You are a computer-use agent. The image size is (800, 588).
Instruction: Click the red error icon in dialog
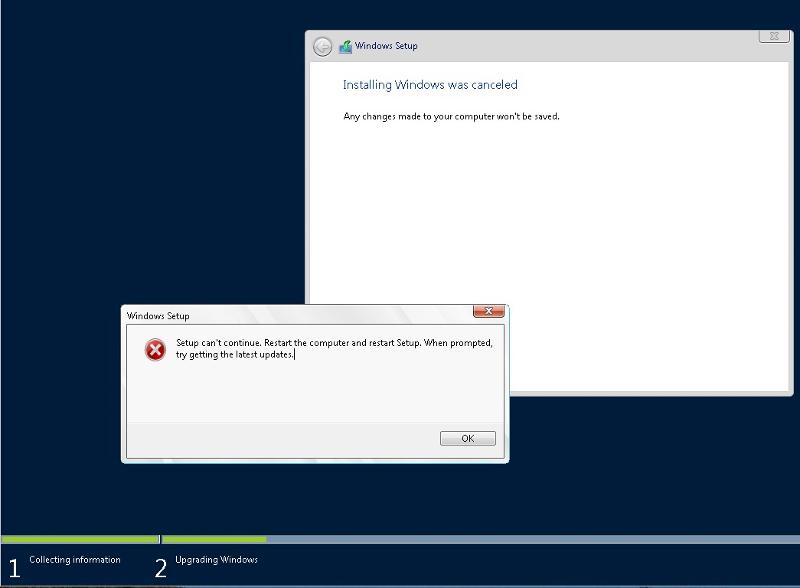pyautogui.click(x=155, y=350)
